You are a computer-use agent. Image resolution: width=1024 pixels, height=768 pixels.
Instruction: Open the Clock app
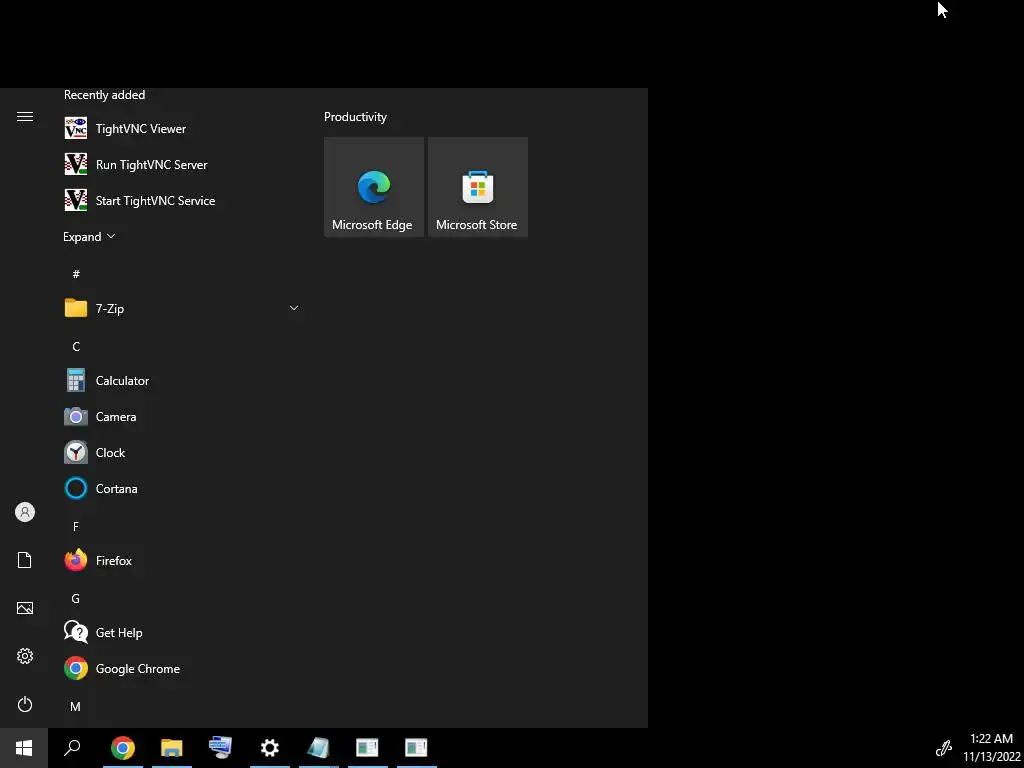pyautogui.click(x=182, y=453)
